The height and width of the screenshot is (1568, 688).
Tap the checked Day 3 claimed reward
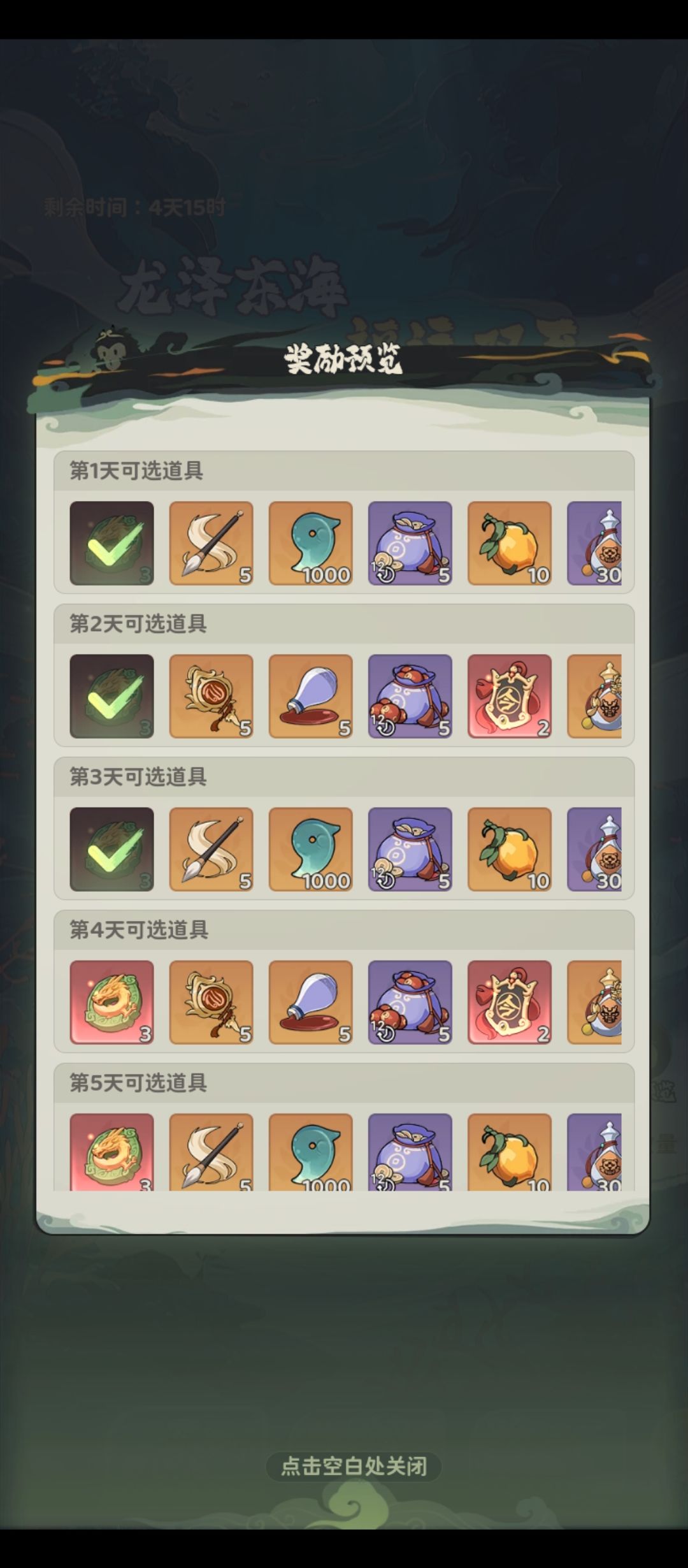click(111, 849)
